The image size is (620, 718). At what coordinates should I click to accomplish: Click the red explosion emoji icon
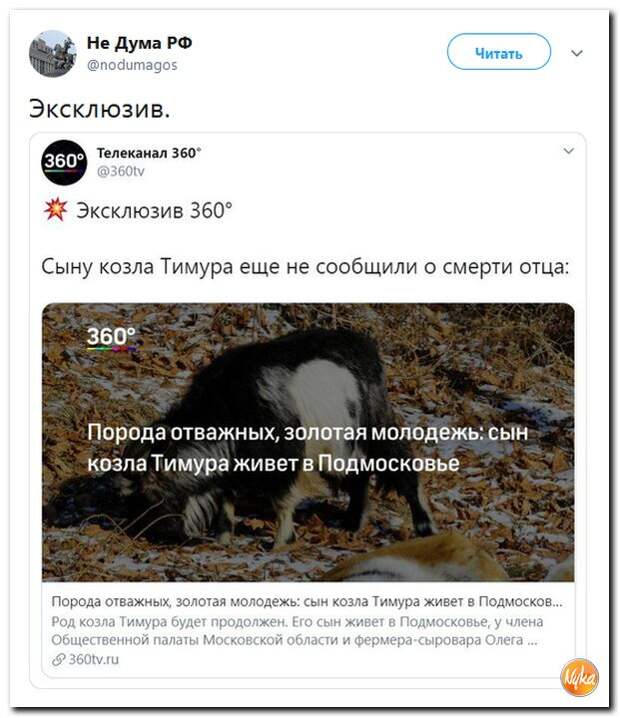tap(55, 210)
